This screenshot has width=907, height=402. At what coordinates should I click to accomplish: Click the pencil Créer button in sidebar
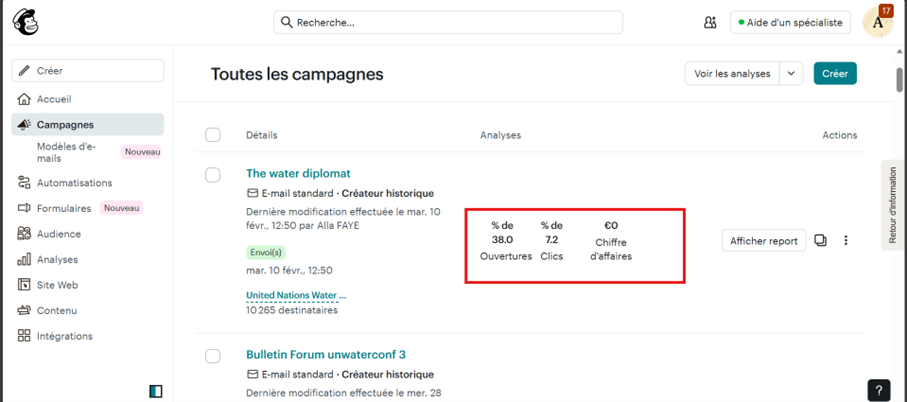[x=88, y=71]
